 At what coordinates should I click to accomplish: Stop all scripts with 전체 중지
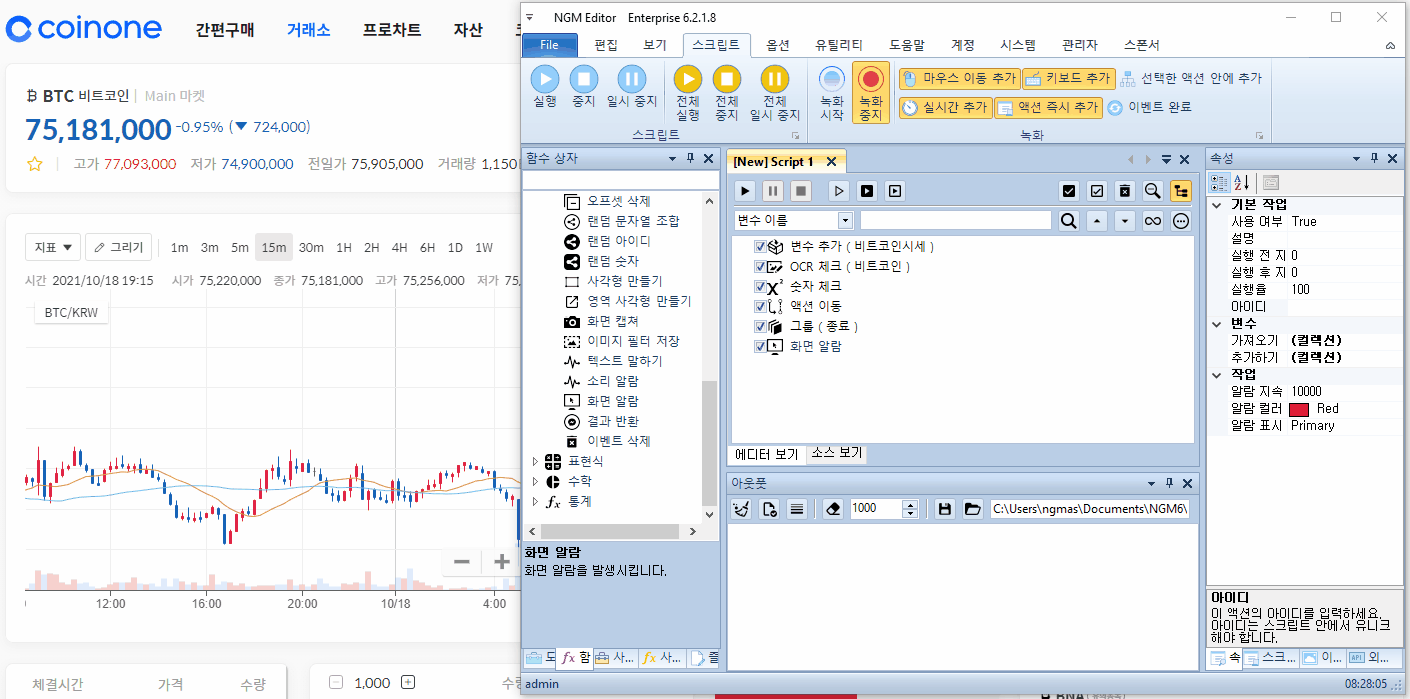(x=727, y=93)
